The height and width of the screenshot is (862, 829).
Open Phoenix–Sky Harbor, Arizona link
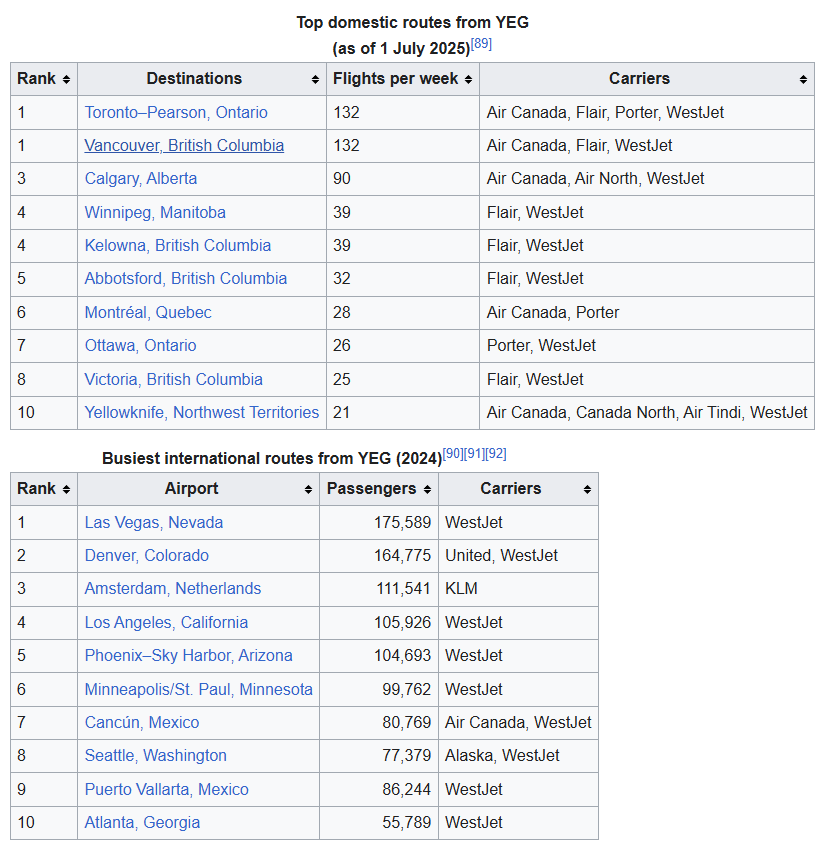tap(188, 655)
